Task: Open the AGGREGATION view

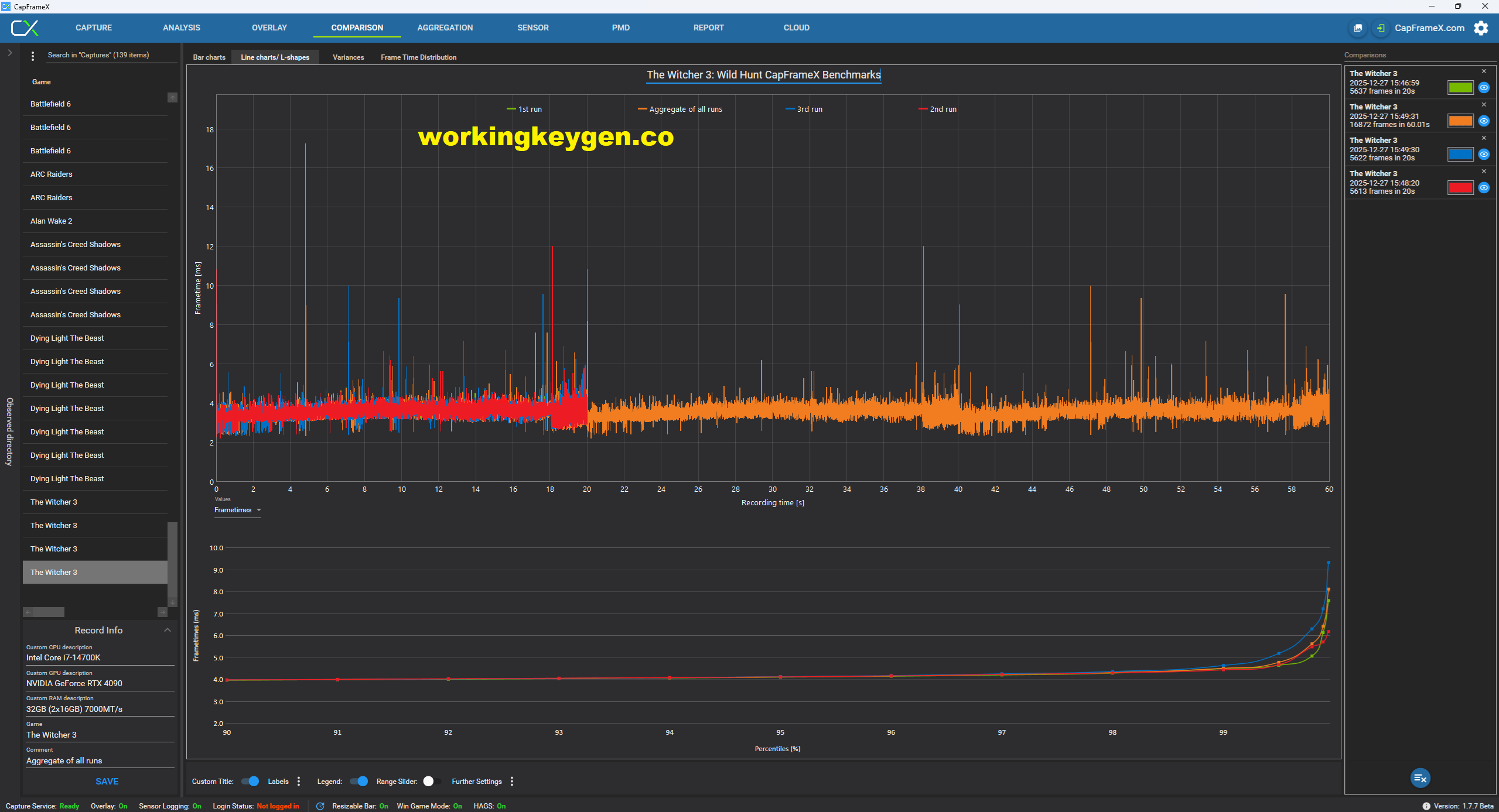Action: click(x=445, y=28)
